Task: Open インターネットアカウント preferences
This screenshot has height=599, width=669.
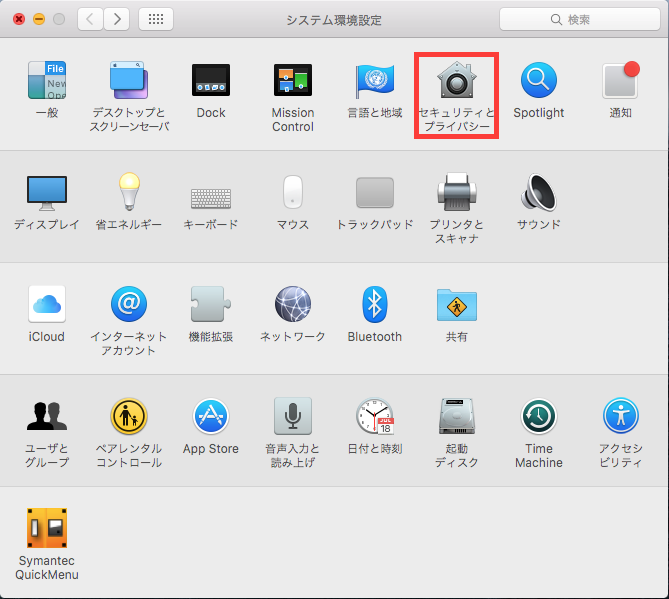Action: (129, 304)
